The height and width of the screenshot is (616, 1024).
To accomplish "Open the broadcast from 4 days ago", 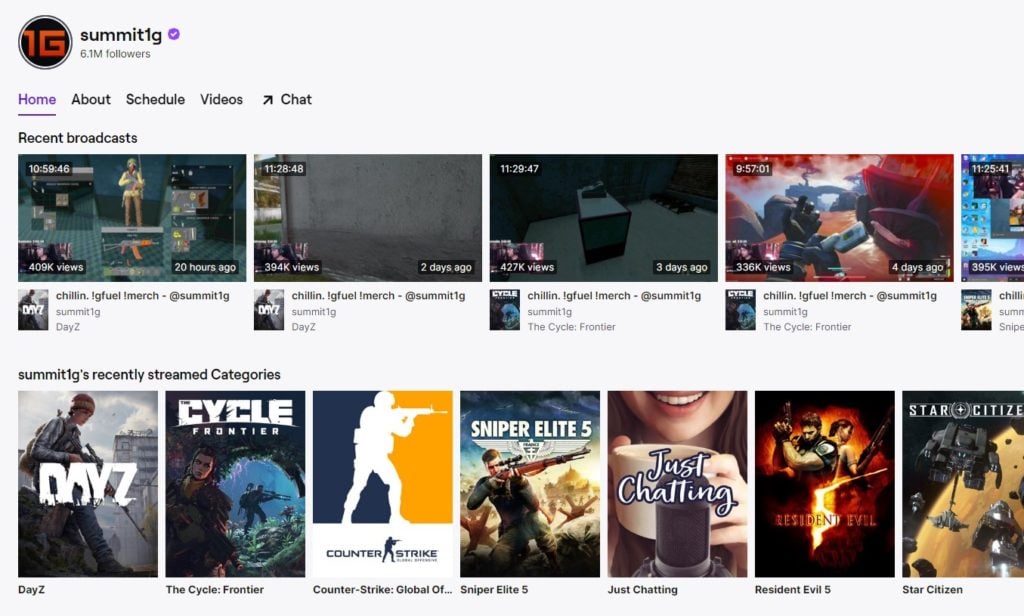I will (839, 218).
